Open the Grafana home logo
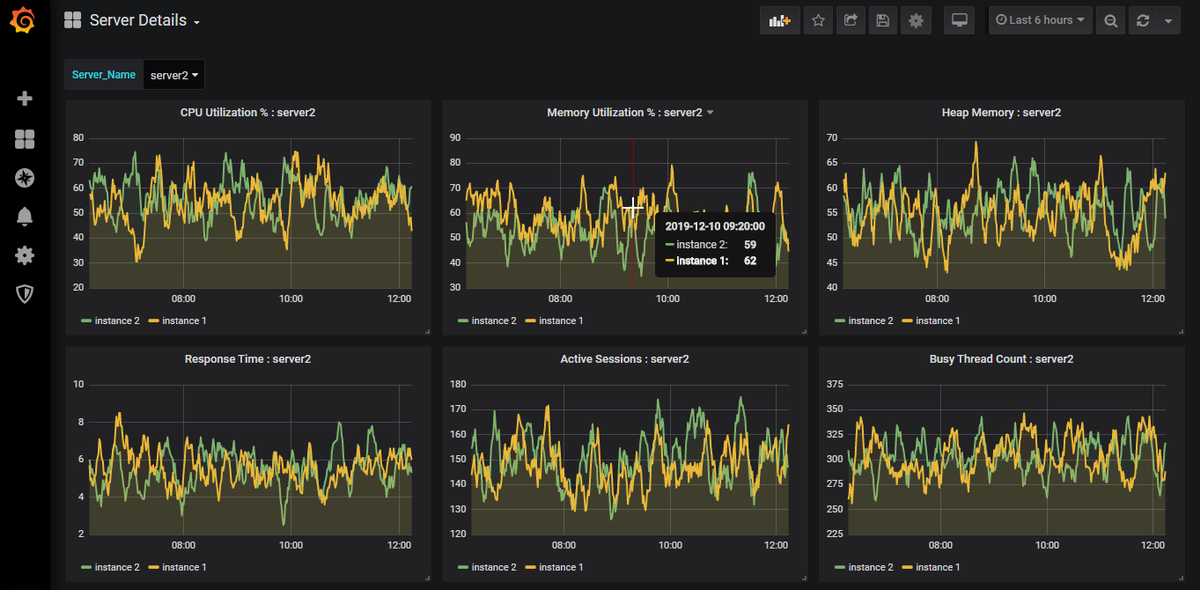The height and width of the screenshot is (590, 1200). 22,20
